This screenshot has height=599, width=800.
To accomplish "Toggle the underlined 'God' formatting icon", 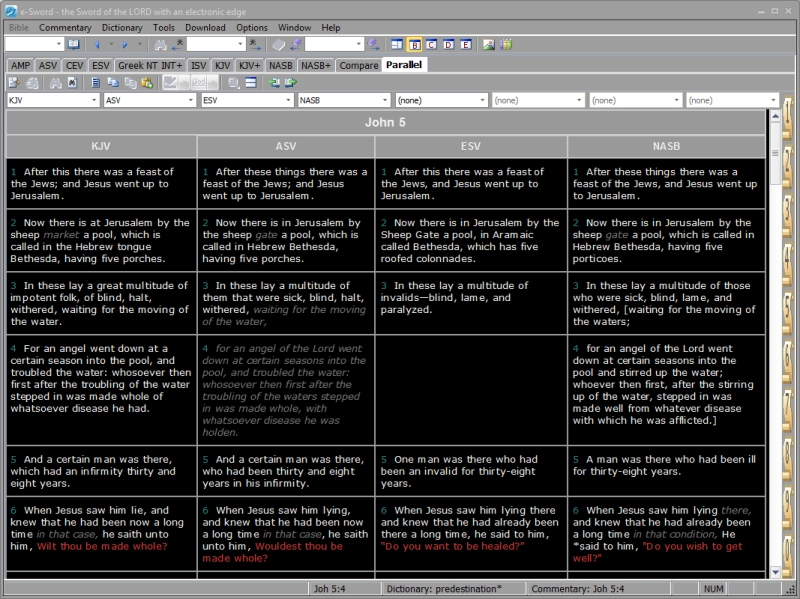I will [199, 82].
